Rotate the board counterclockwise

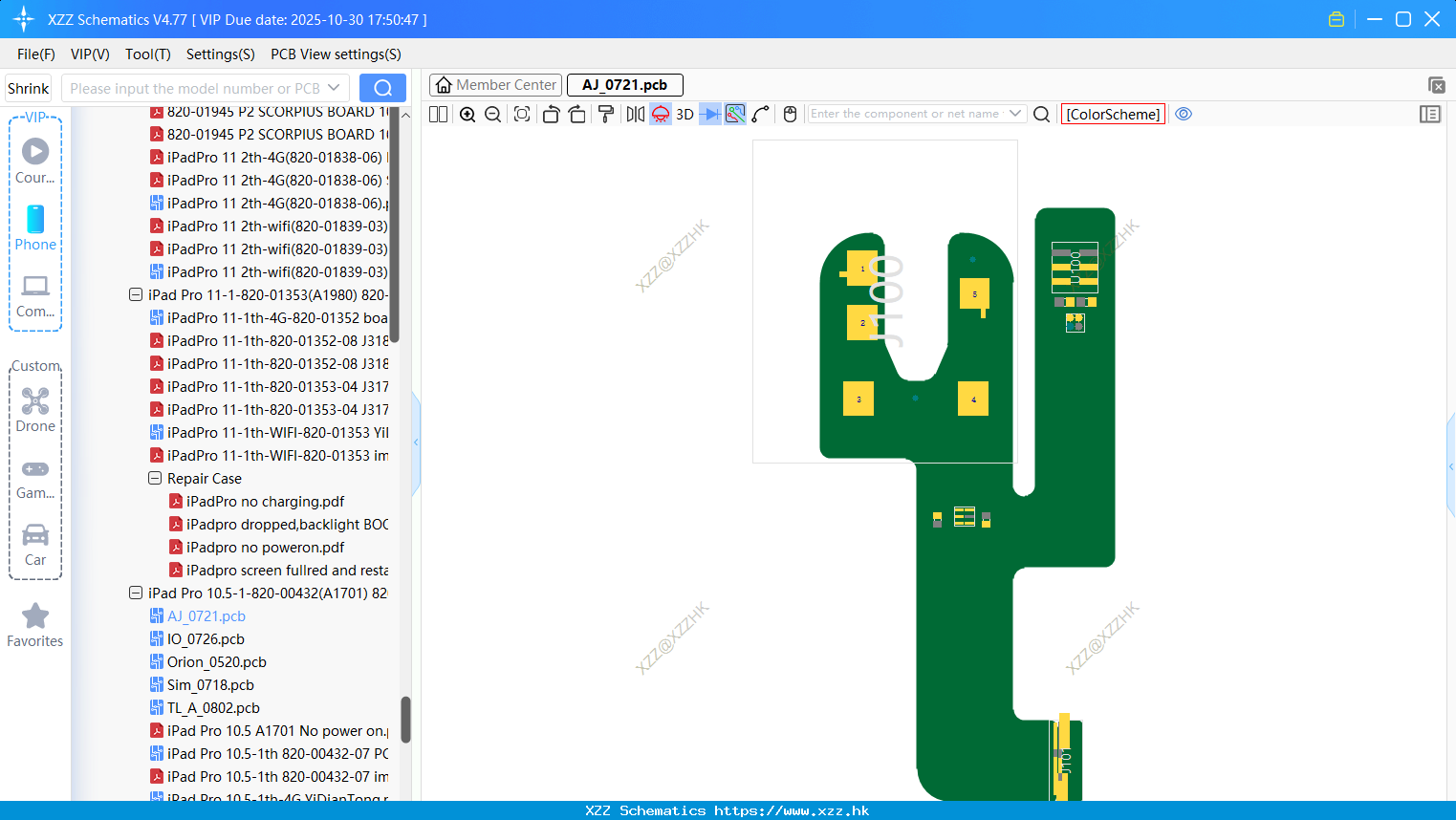(551, 114)
